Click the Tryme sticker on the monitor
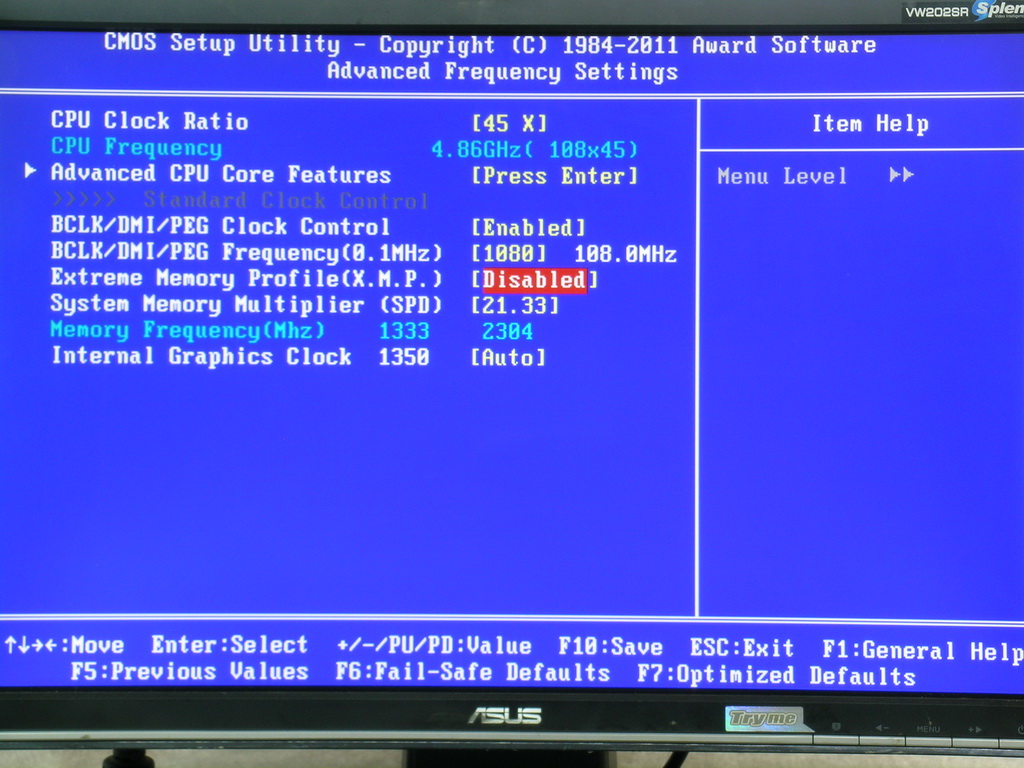 coord(763,718)
